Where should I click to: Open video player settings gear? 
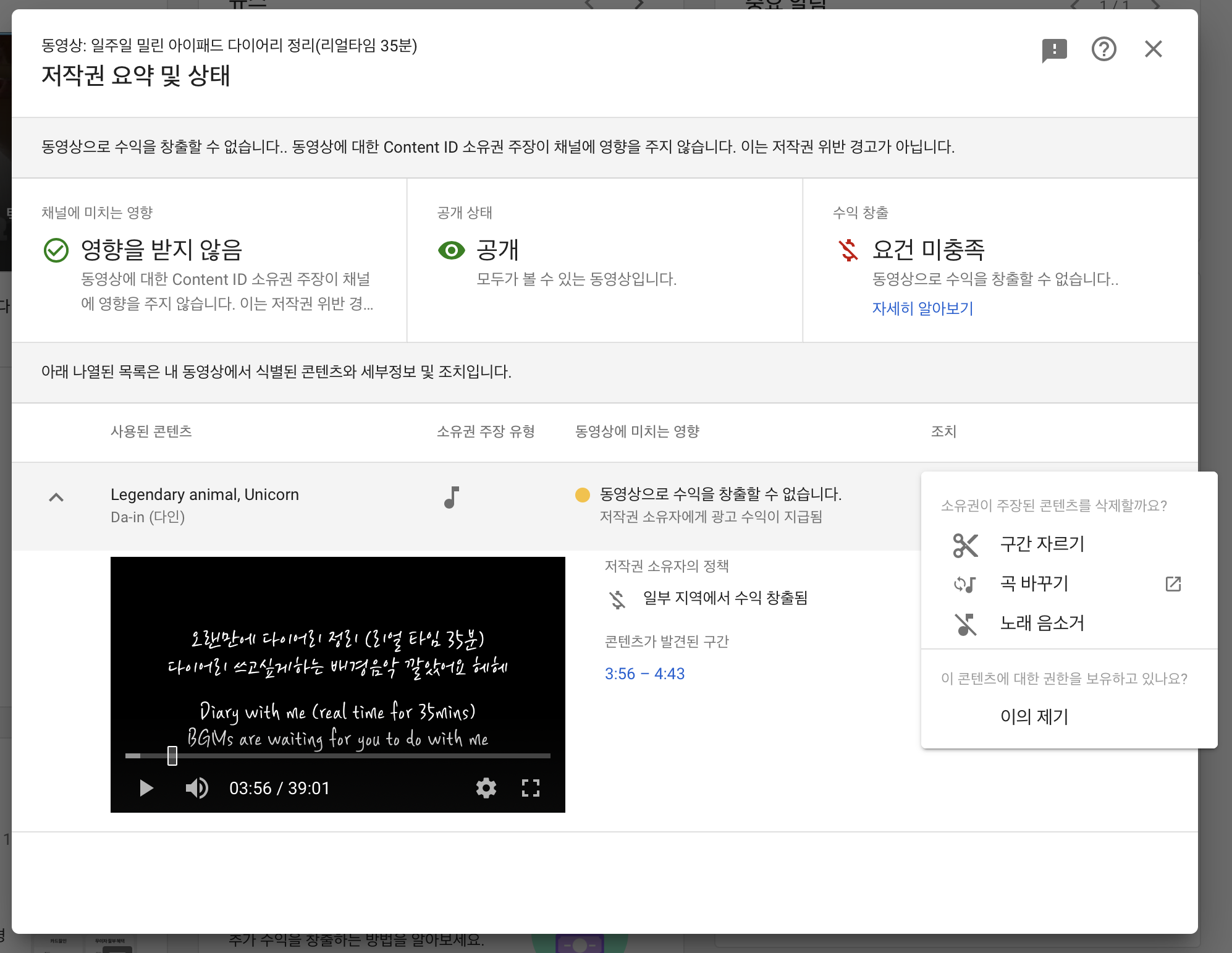(x=486, y=788)
